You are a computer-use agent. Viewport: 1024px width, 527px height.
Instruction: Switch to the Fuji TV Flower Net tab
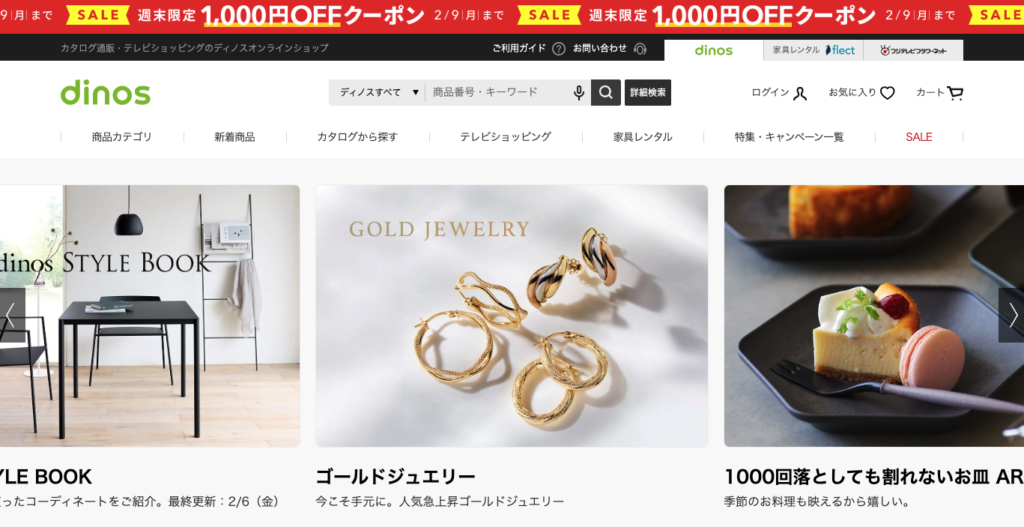913,50
